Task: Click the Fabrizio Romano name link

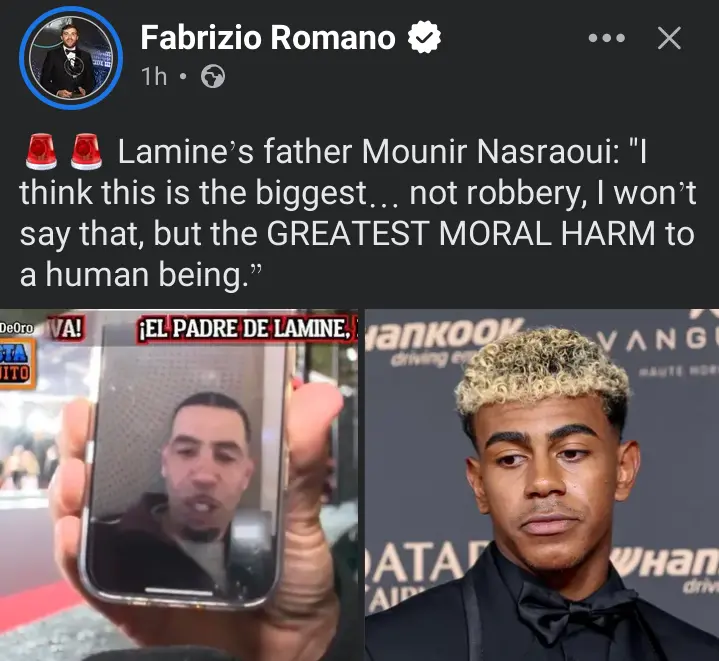Action: (268, 38)
